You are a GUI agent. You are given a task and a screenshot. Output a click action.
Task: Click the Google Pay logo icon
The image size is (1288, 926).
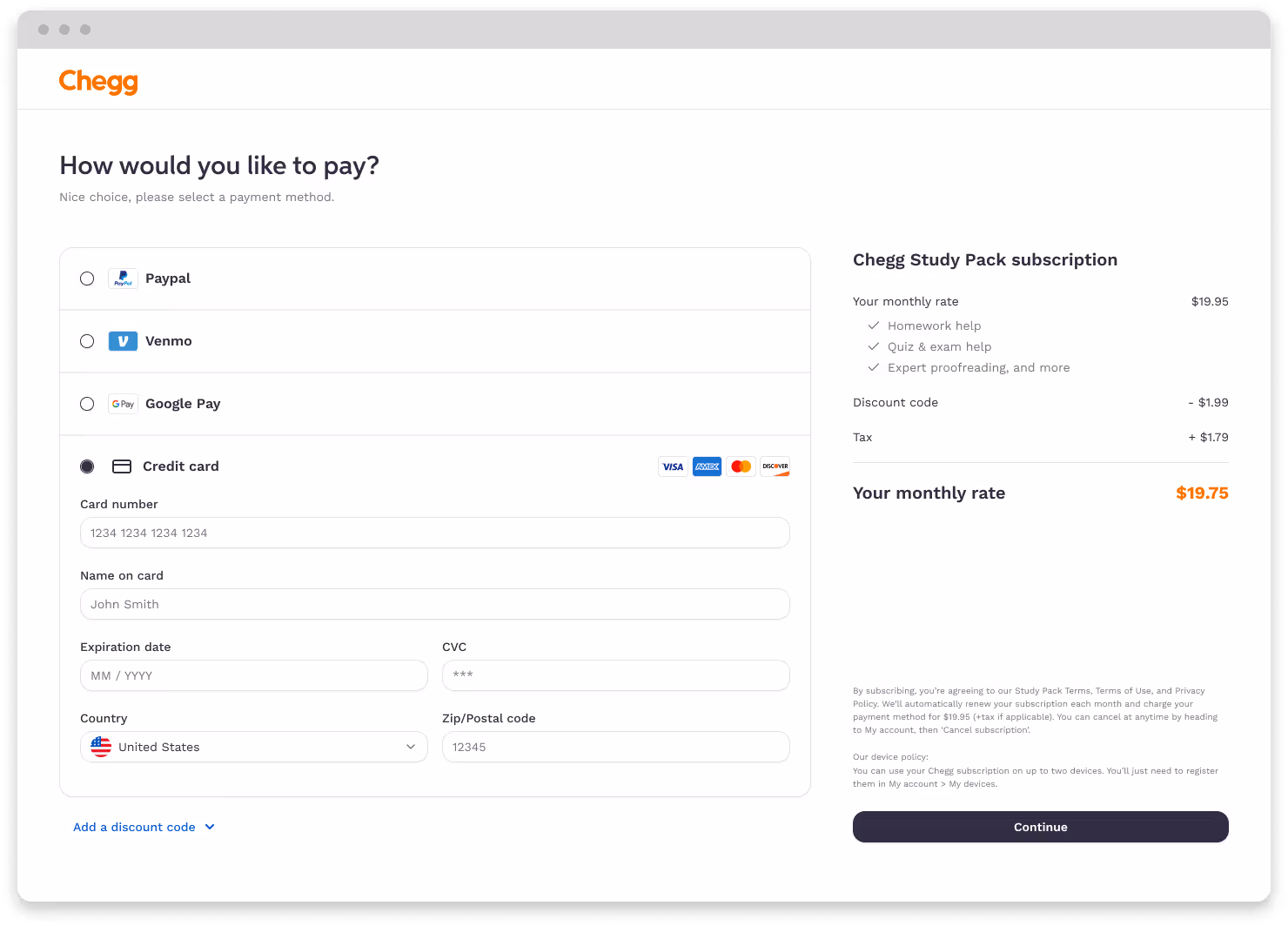(123, 404)
